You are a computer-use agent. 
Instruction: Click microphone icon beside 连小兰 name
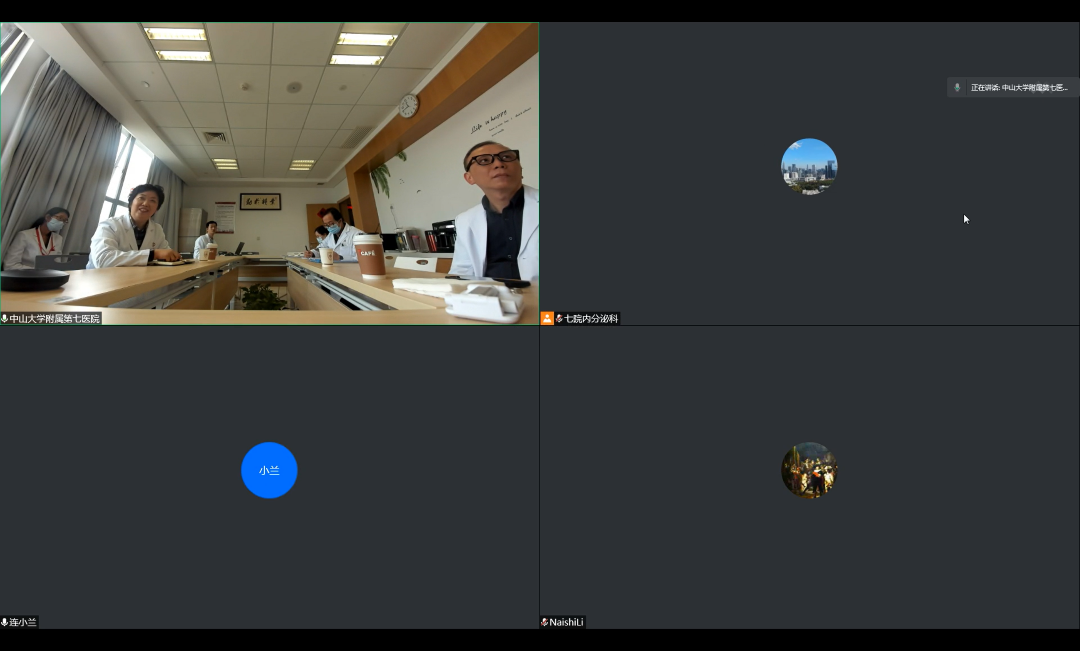pyautogui.click(x=5, y=622)
